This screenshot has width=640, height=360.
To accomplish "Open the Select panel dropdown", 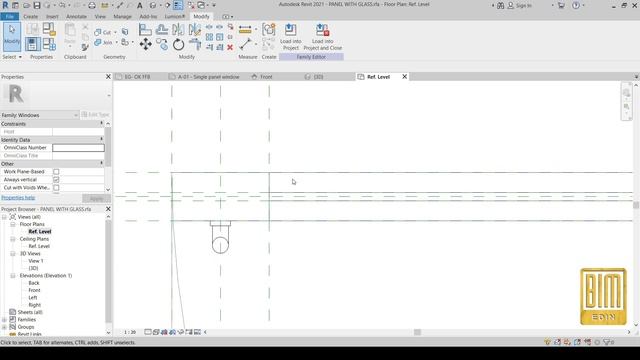I will click(x=12, y=57).
